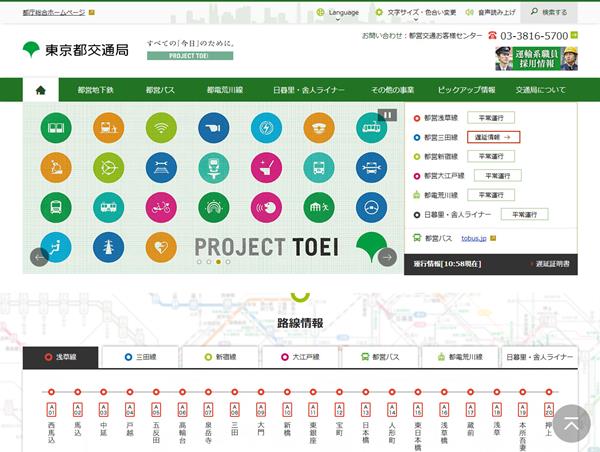
Task: Click the blue railway track circle icon
Action: (161, 168)
